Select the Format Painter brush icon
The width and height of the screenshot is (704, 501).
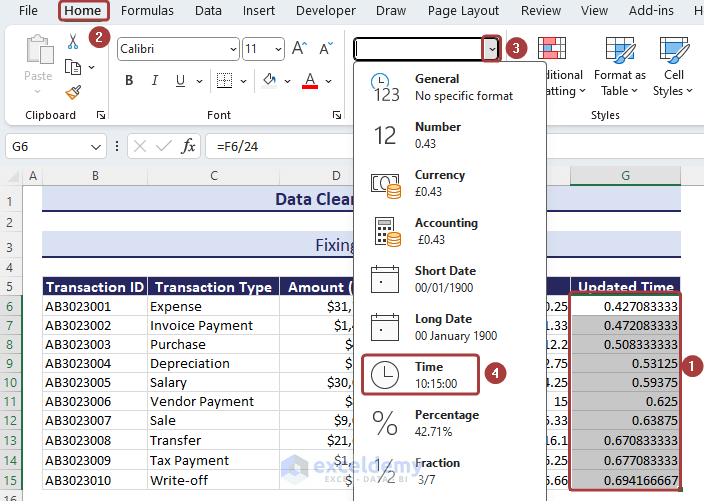(x=73, y=92)
